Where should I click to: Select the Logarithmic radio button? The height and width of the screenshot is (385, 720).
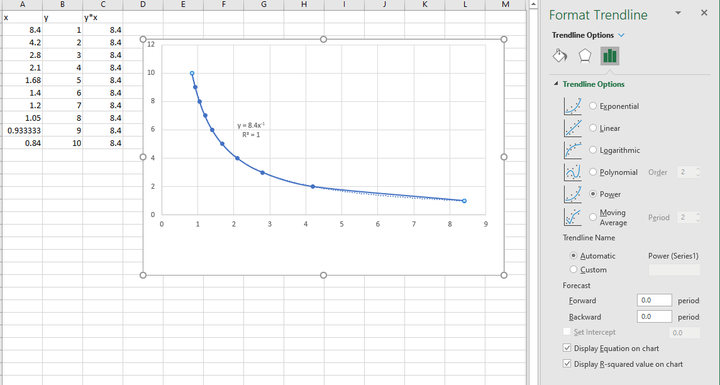593,150
